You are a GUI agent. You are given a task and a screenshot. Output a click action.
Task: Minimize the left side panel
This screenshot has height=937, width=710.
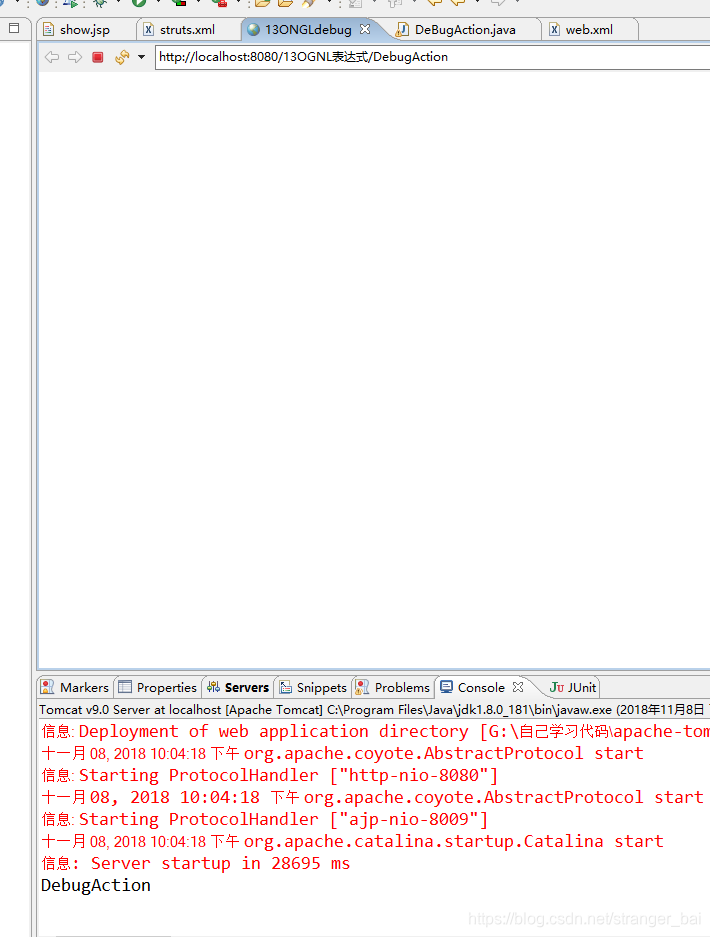click(14, 27)
